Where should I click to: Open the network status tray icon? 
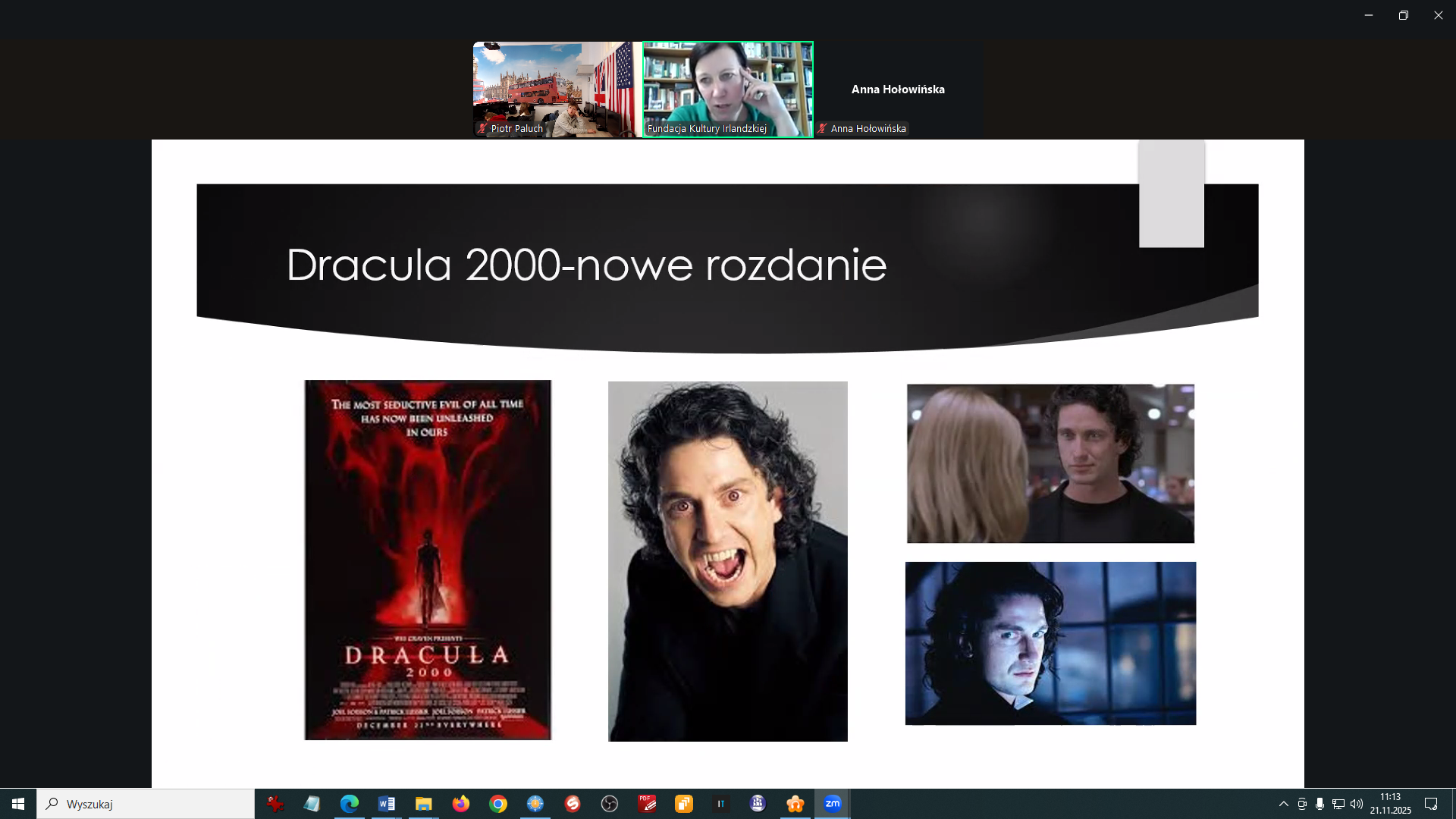tap(1338, 804)
